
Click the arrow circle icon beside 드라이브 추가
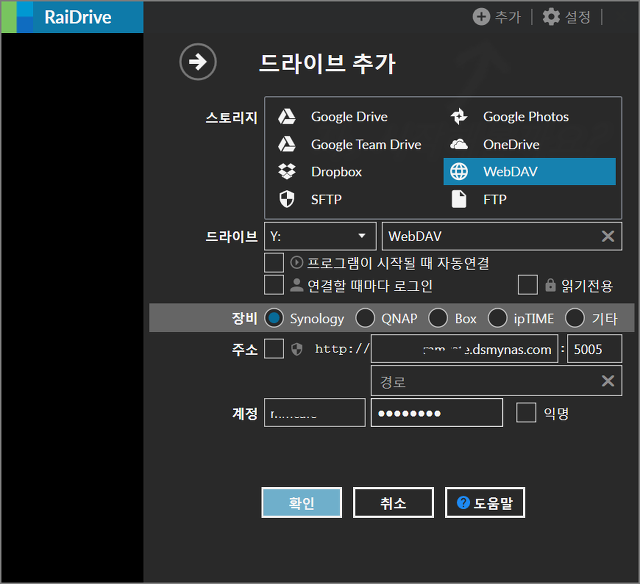pyautogui.click(x=198, y=62)
